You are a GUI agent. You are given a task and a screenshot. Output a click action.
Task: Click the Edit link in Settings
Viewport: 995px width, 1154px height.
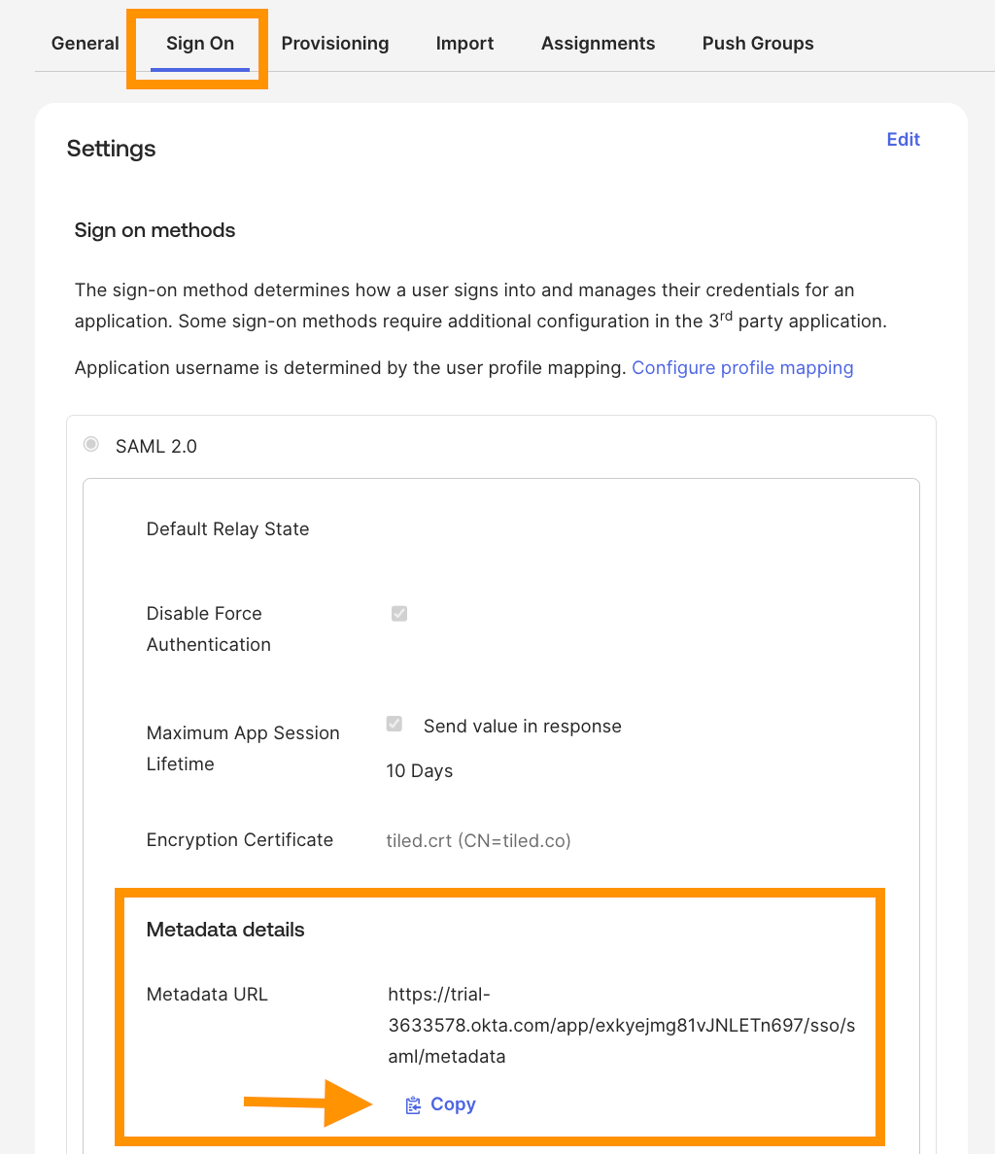coord(903,139)
